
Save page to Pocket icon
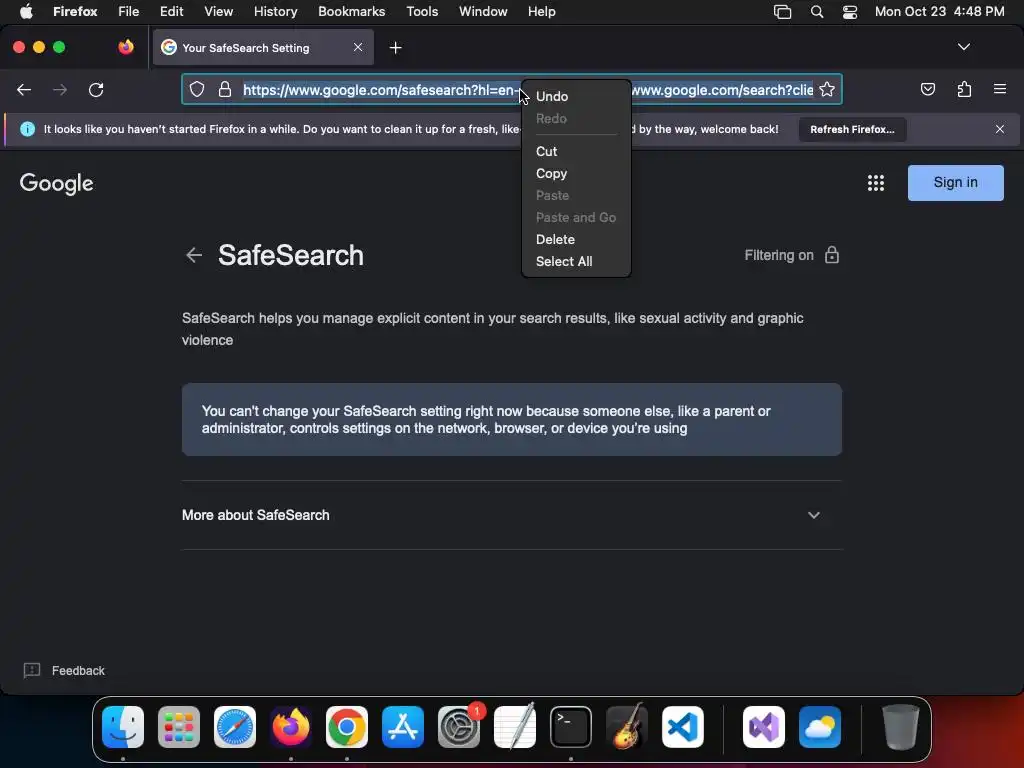click(x=927, y=89)
